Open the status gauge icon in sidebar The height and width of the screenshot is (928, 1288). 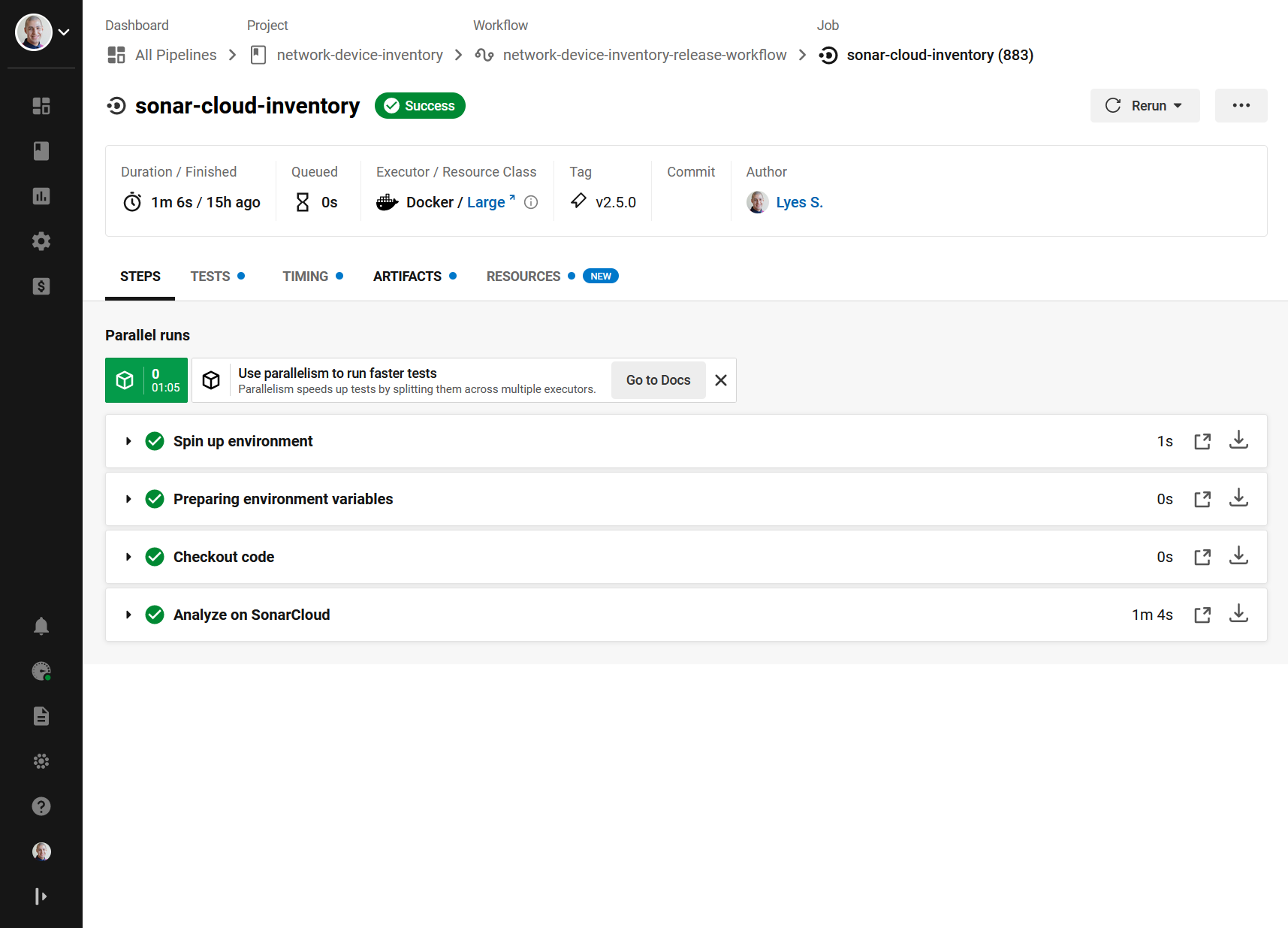[x=41, y=671]
